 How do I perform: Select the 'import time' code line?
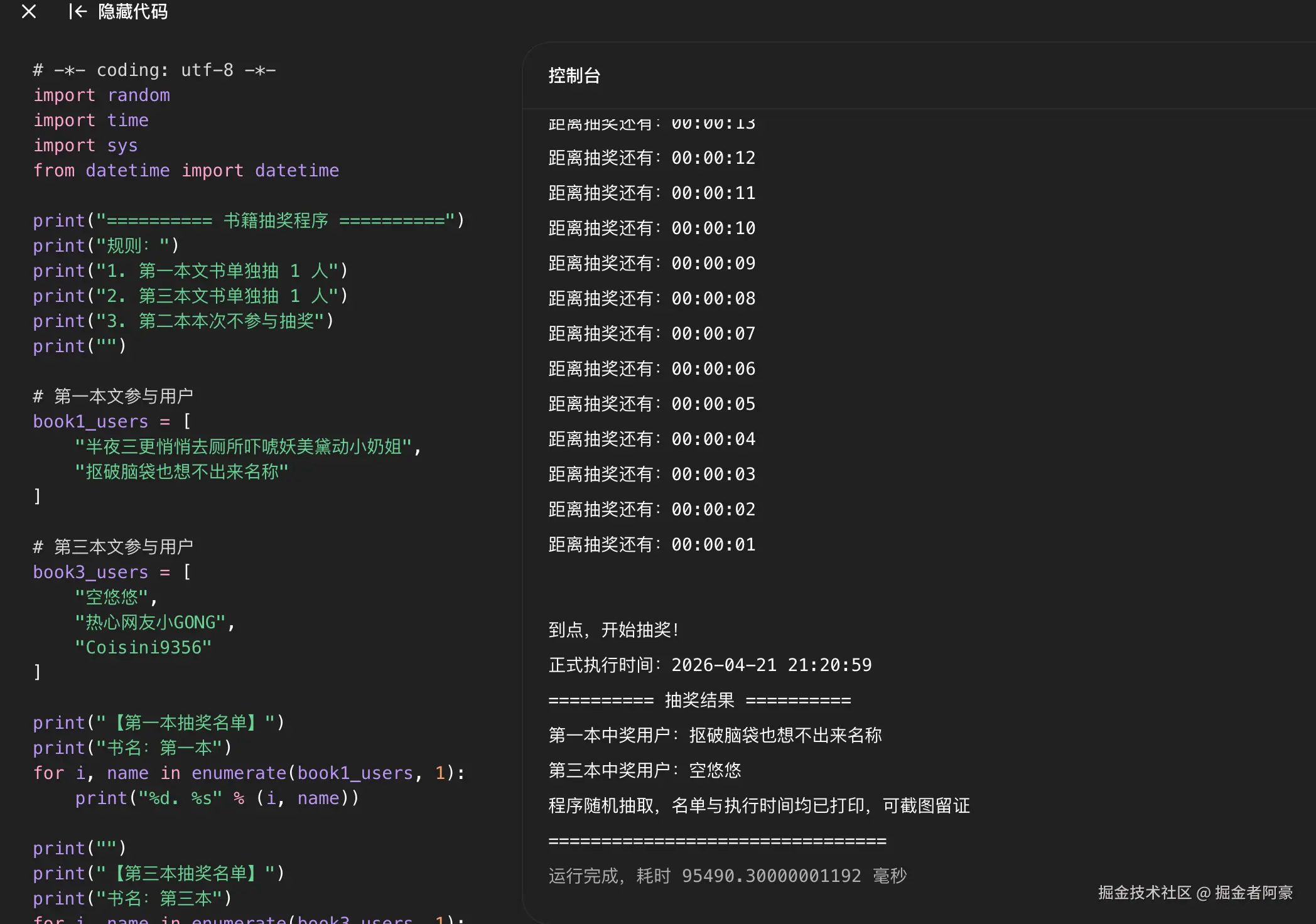(91, 121)
